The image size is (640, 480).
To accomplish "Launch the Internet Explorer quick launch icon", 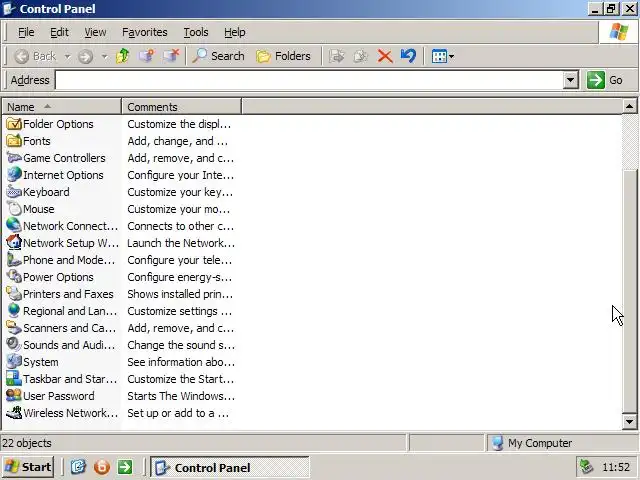I will (x=78, y=467).
